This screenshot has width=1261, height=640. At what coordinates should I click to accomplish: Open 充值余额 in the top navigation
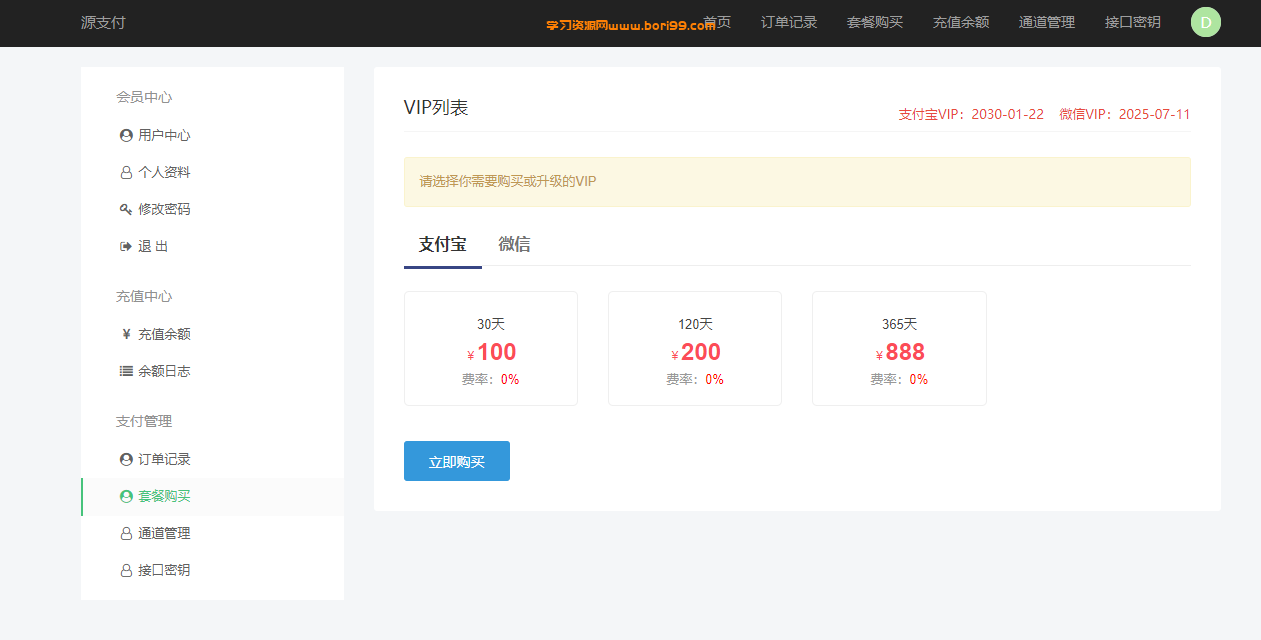[961, 22]
